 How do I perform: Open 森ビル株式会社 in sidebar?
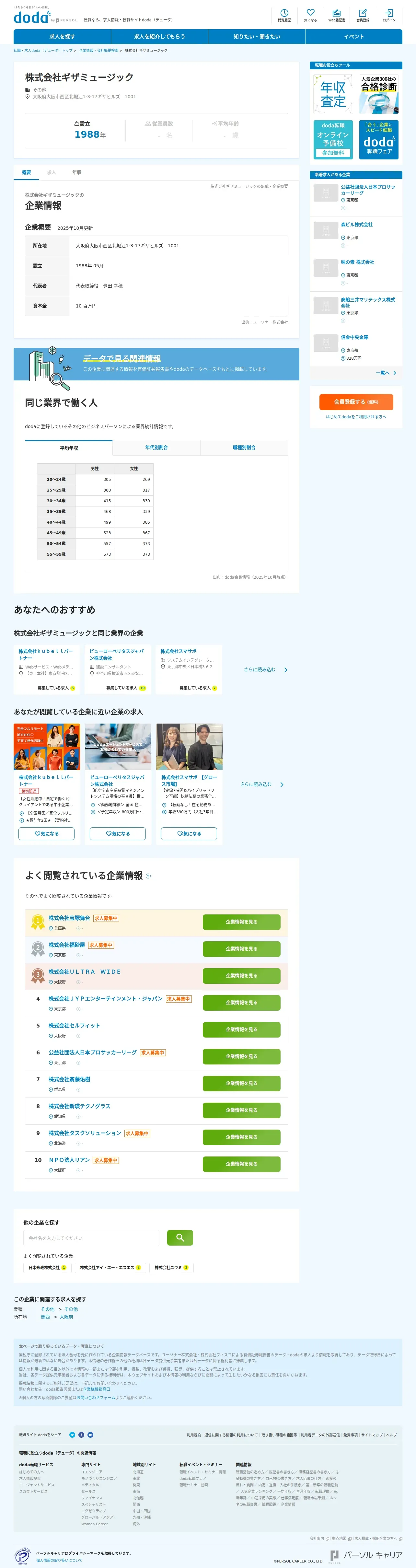(356, 225)
